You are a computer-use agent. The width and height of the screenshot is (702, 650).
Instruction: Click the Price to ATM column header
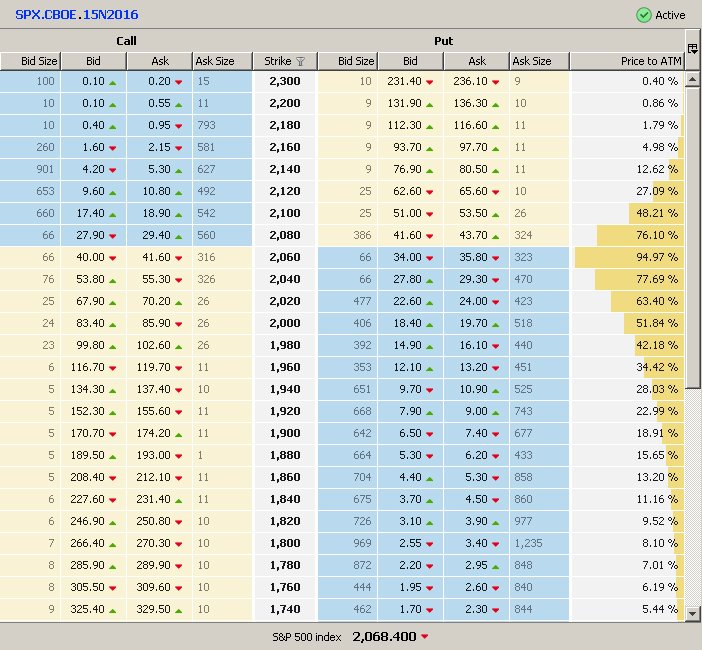[627, 61]
